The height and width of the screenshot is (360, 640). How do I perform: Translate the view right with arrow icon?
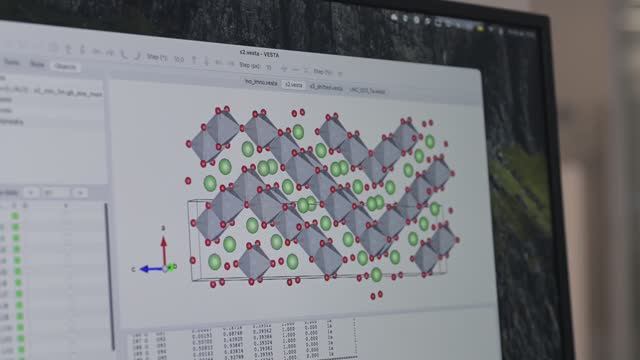pyautogui.click(x=231, y=63)
